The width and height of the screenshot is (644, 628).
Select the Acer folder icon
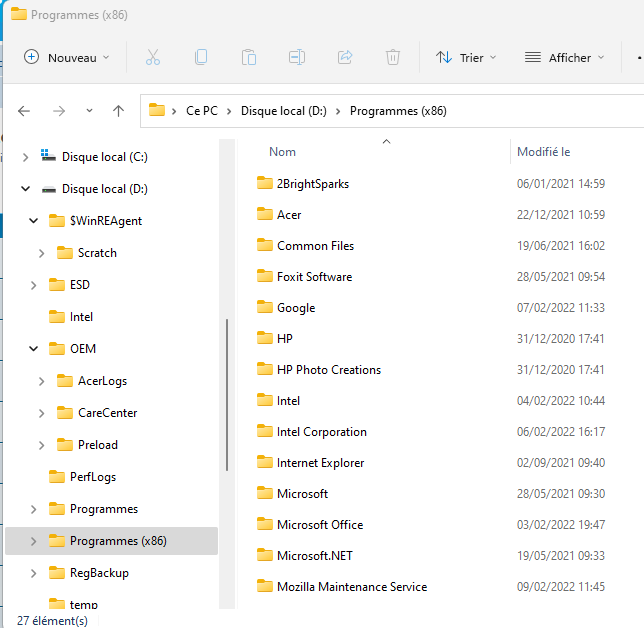pyautogui.click(x=264, y=214)
